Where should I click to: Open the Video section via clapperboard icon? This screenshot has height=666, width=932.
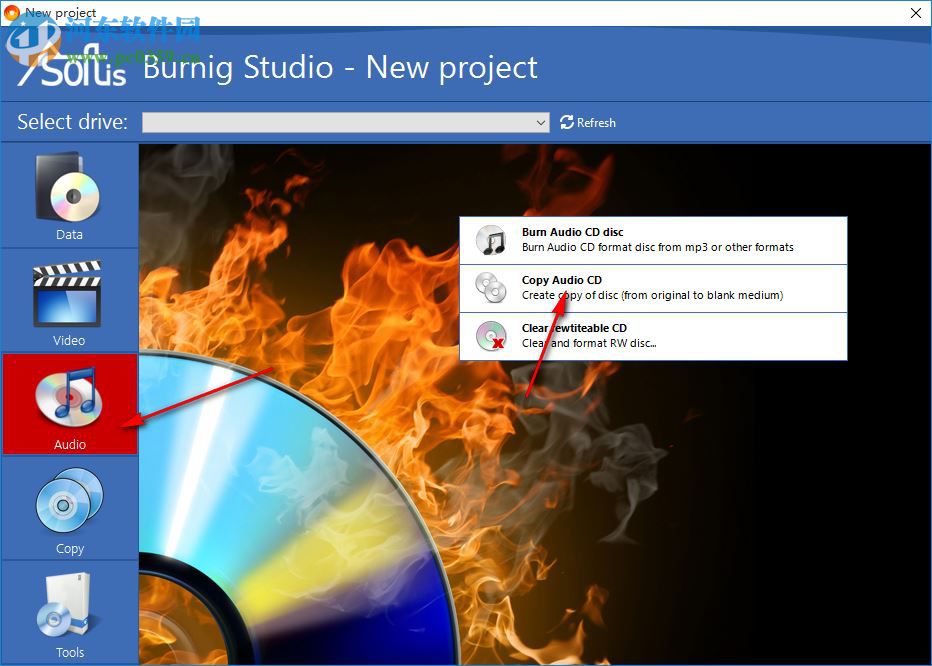point(68,295)
